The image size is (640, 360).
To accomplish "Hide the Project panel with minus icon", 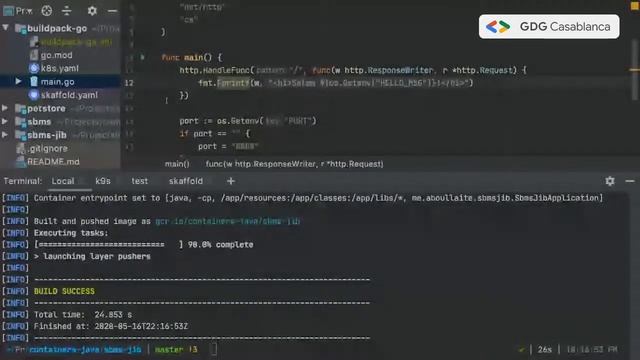I will pos(112,11).
